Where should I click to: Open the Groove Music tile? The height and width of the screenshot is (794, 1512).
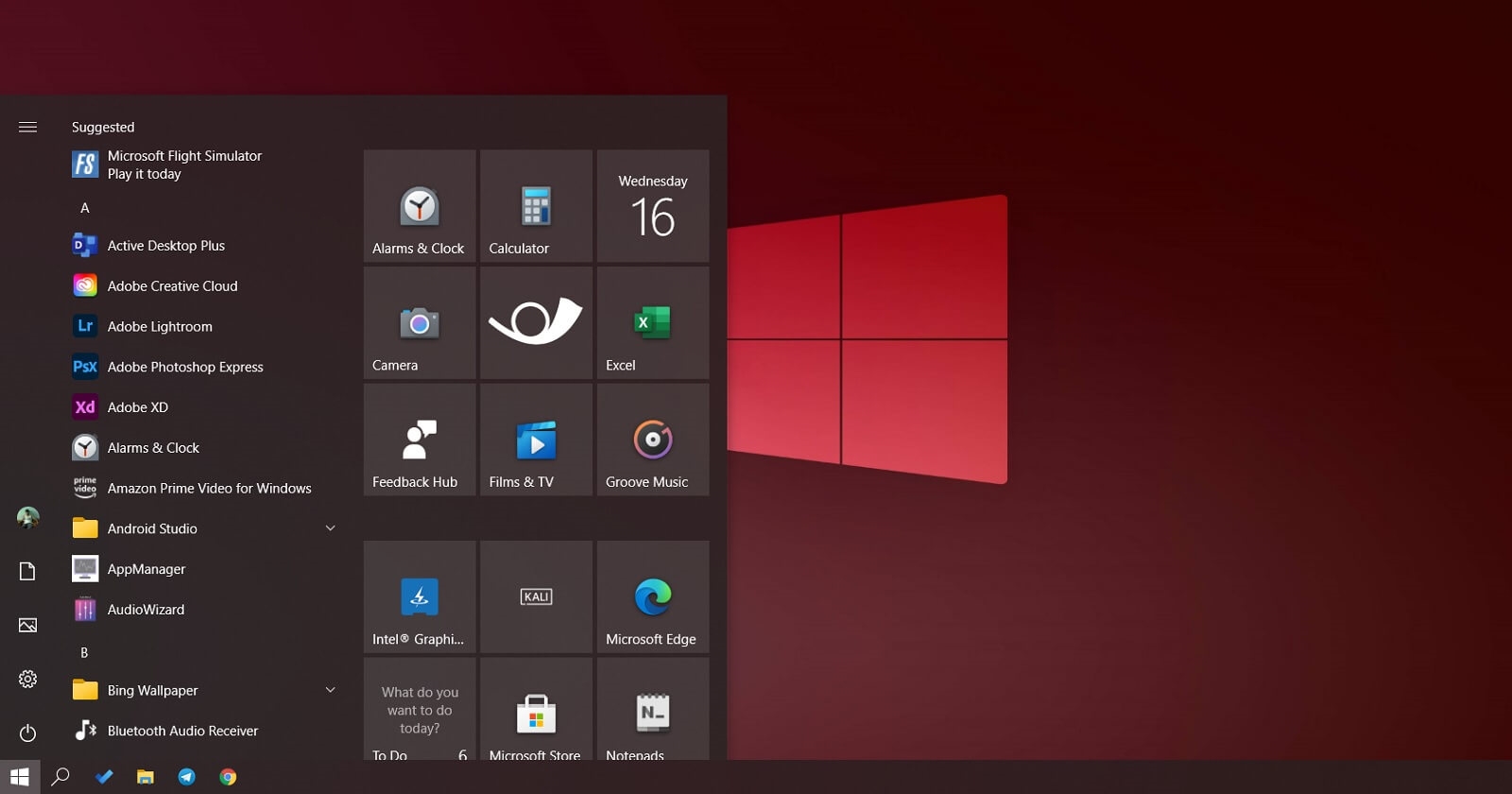coord(652,440)
